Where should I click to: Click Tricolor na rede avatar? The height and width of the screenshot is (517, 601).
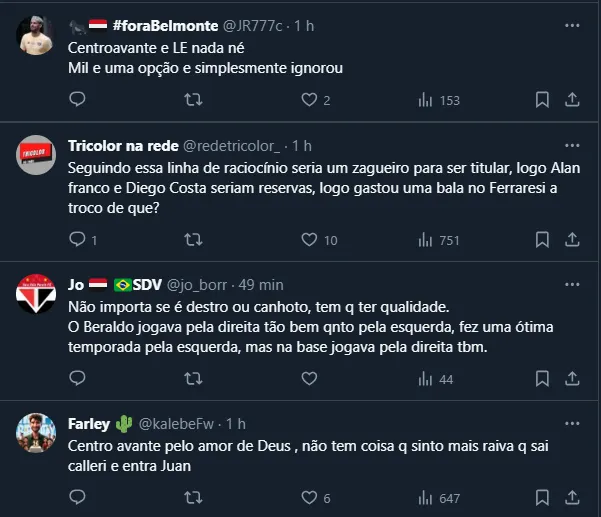click(x=36, y=155)
